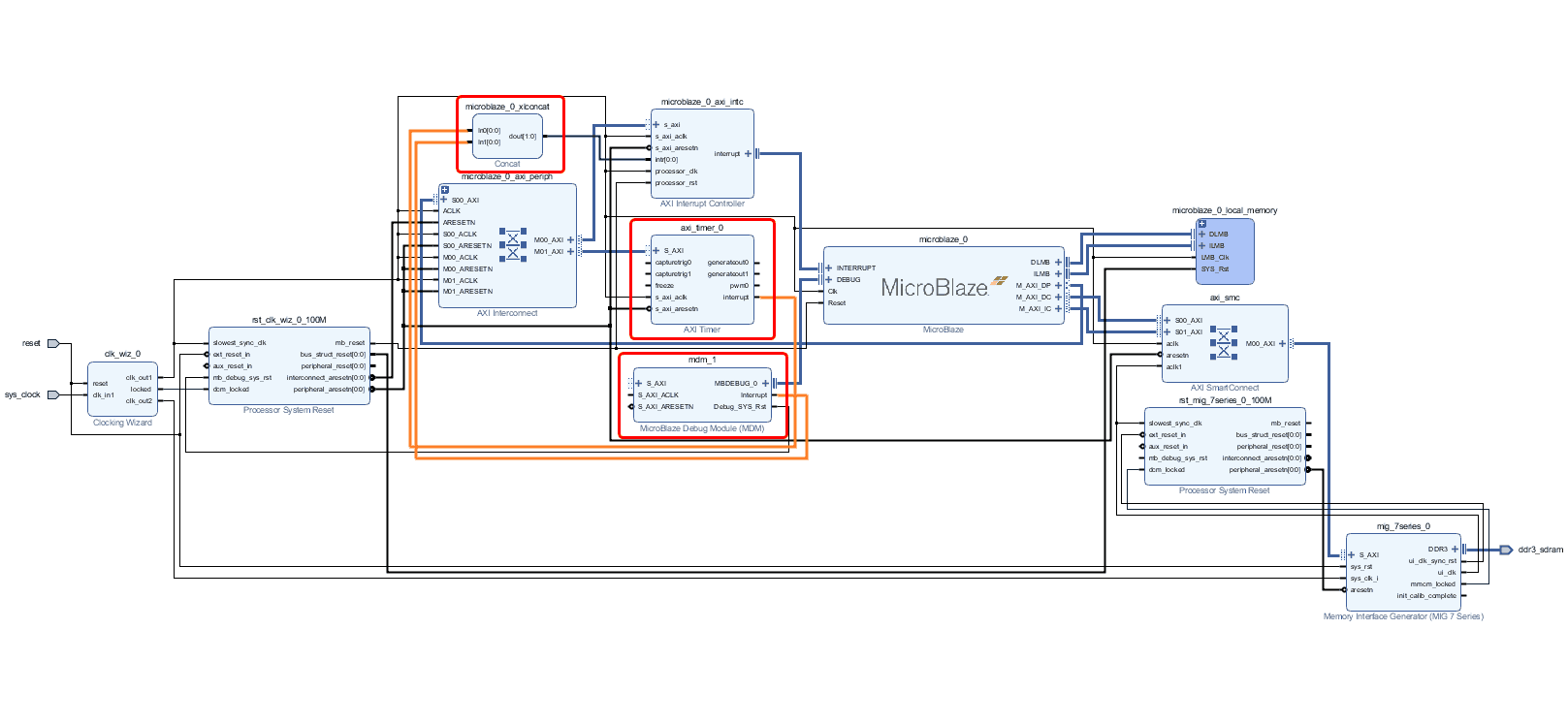Expand the MBDEBUG_0 interface on mdm_1
Screen dimensions: 1568x724
pos(765,384)
